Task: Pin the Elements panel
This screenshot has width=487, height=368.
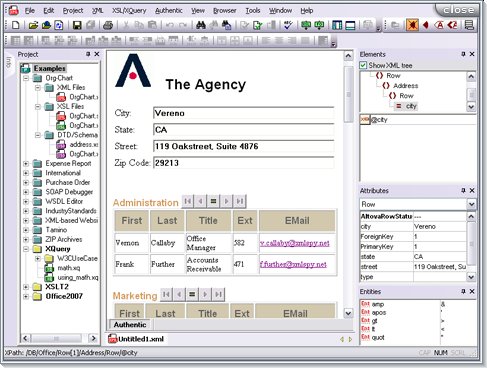Action: 463,54
